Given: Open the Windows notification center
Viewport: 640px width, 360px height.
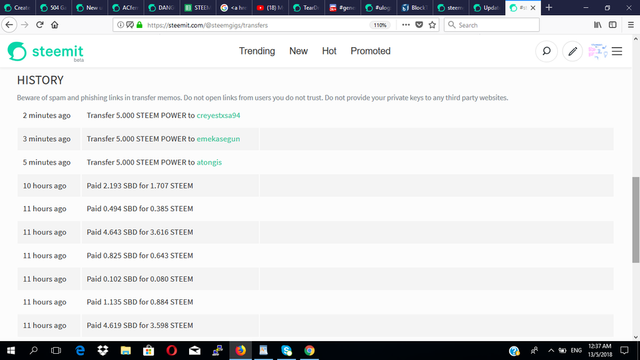Looking at the screenshot, I should pos(624,351).
